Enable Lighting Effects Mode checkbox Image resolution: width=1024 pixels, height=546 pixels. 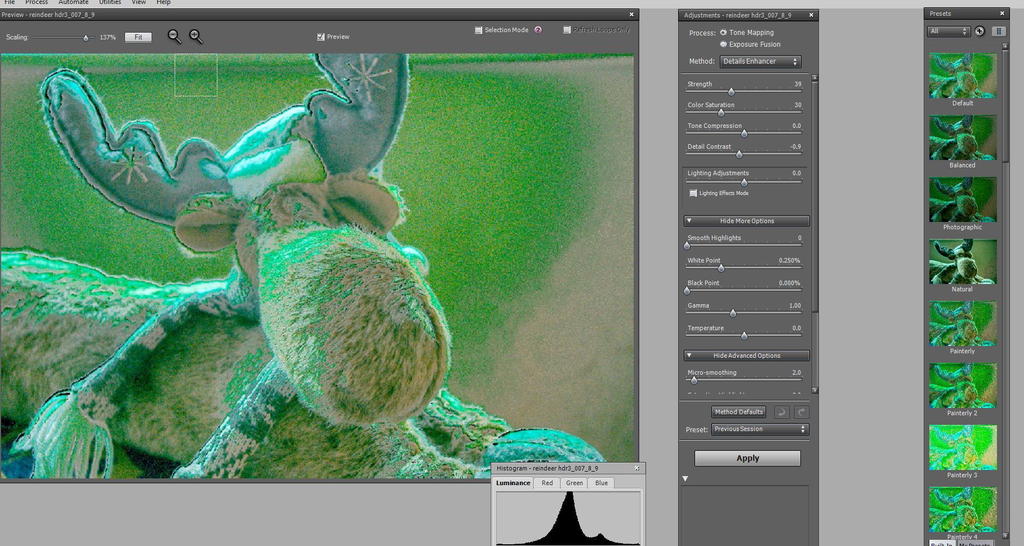click(693, 193)
